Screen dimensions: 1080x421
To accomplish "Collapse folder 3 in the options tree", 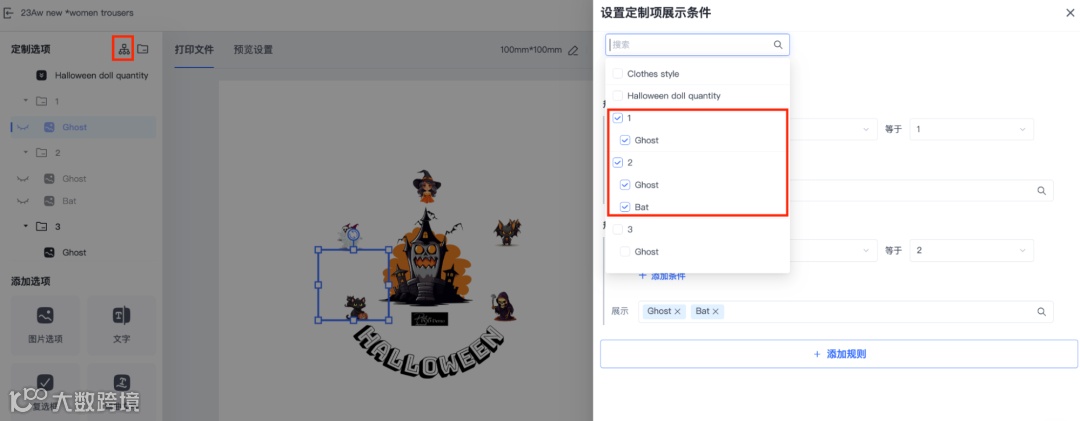I will point(26,226).
